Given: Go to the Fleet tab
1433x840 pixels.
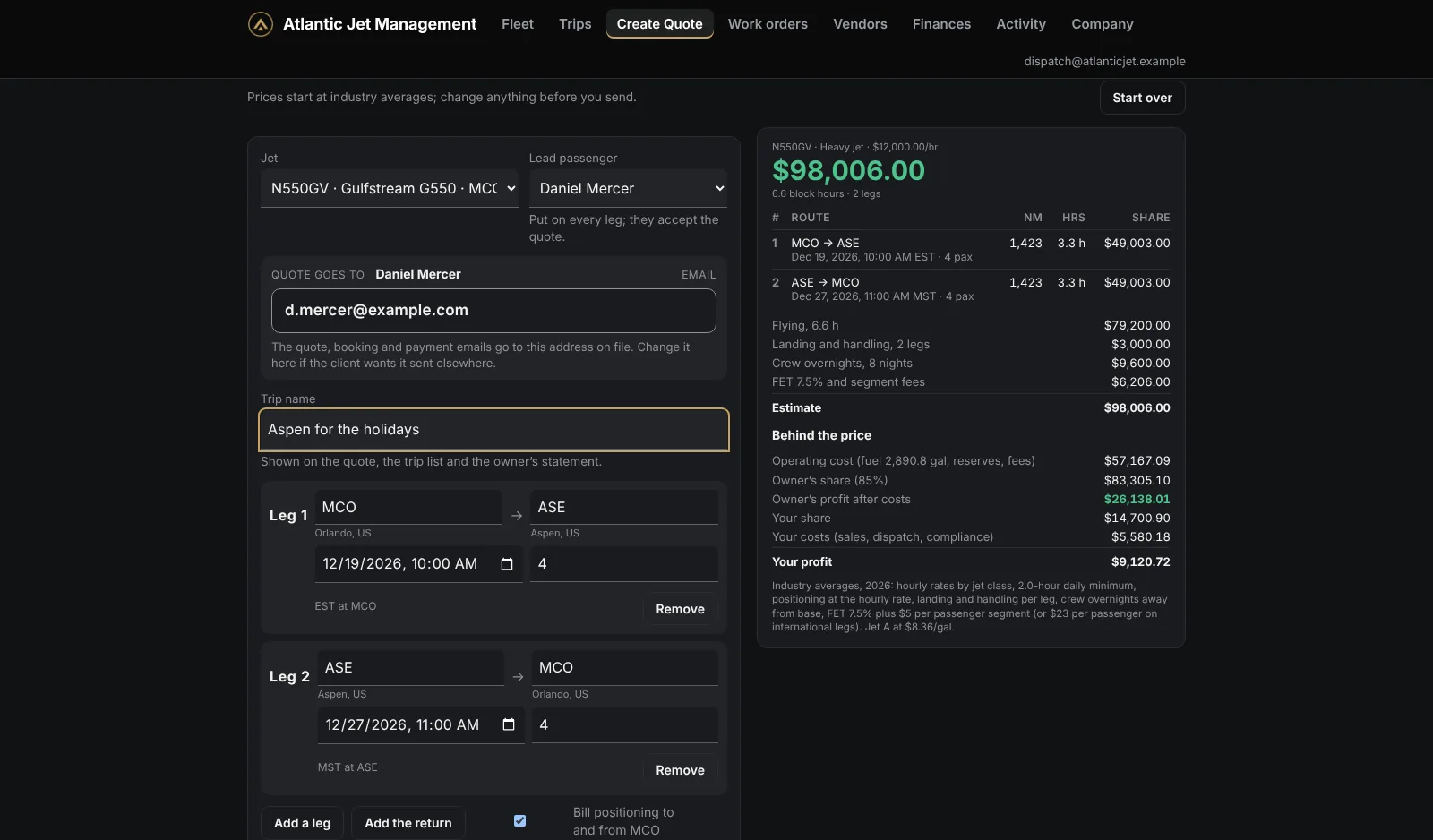Looking at the screenshot, I should tap(518, 24).
